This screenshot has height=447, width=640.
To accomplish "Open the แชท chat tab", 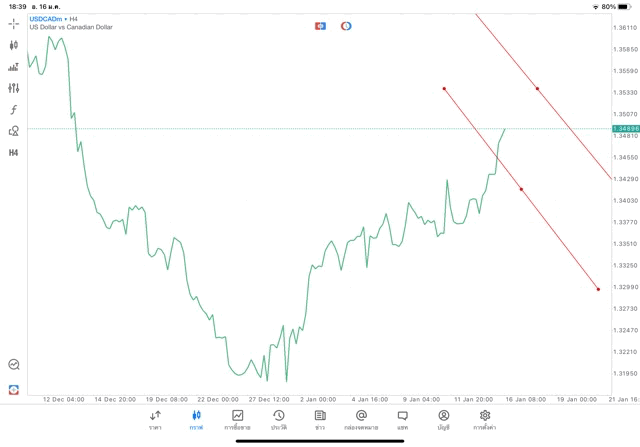I will click(x=402, y=419).
